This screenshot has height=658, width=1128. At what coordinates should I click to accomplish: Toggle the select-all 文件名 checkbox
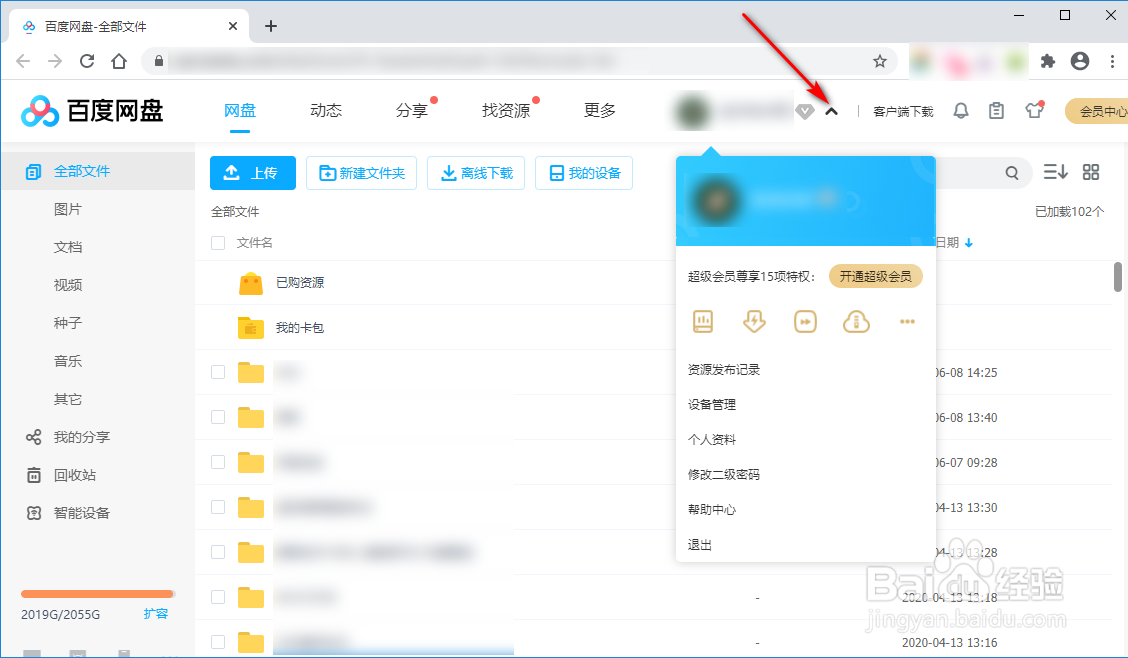(218, 243)
